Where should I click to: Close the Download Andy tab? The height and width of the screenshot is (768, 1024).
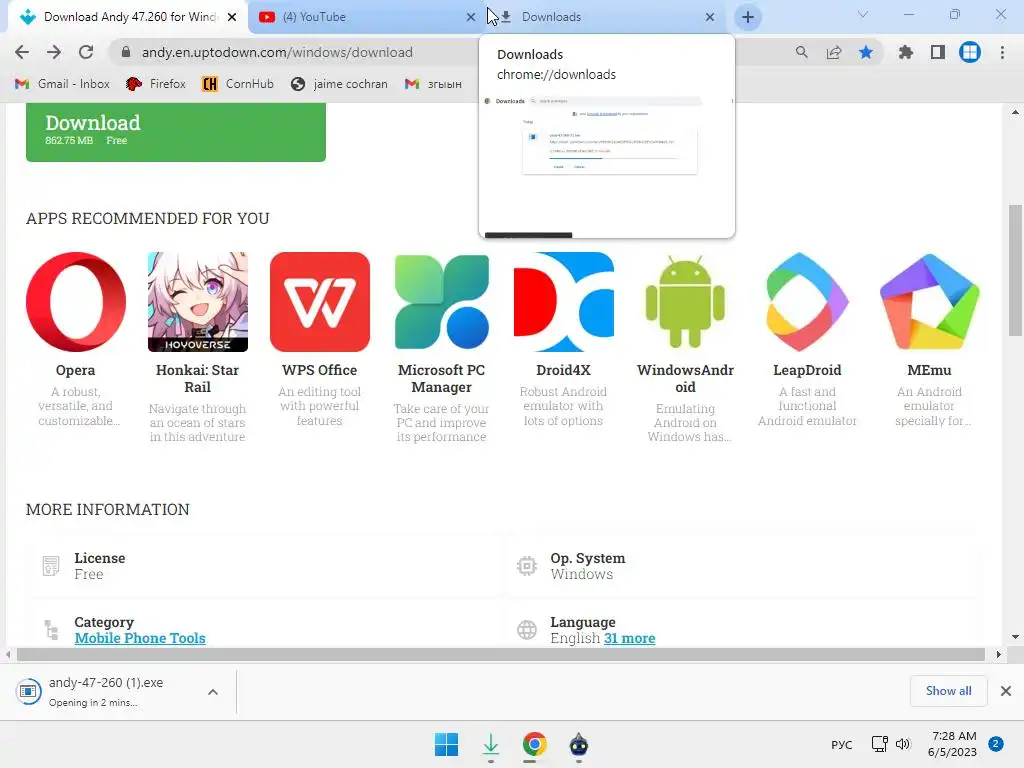[232, 17]
